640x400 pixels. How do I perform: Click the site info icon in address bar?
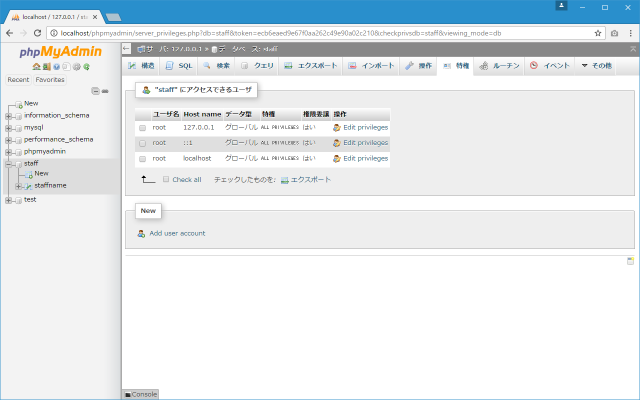(x=54, y=33)
